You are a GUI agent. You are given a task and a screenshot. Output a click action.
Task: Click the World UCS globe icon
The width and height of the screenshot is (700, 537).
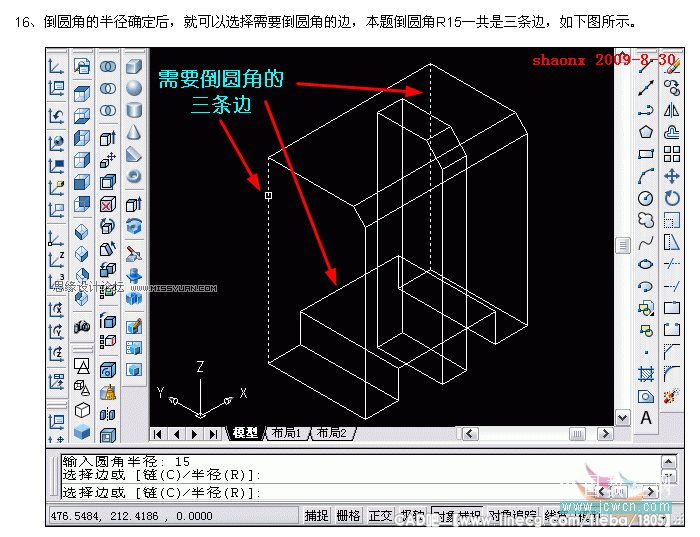[56, 143]
